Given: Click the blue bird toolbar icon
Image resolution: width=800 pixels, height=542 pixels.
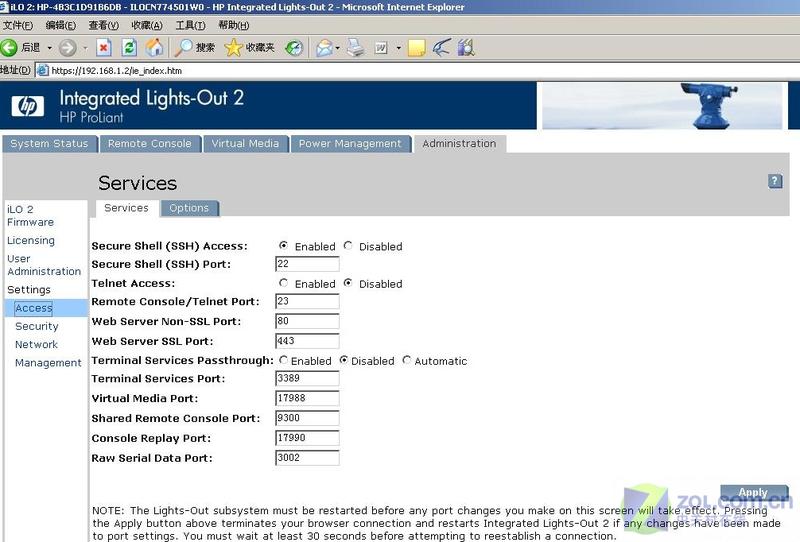Looking at the screenshot, I should [x=441, y=48].
